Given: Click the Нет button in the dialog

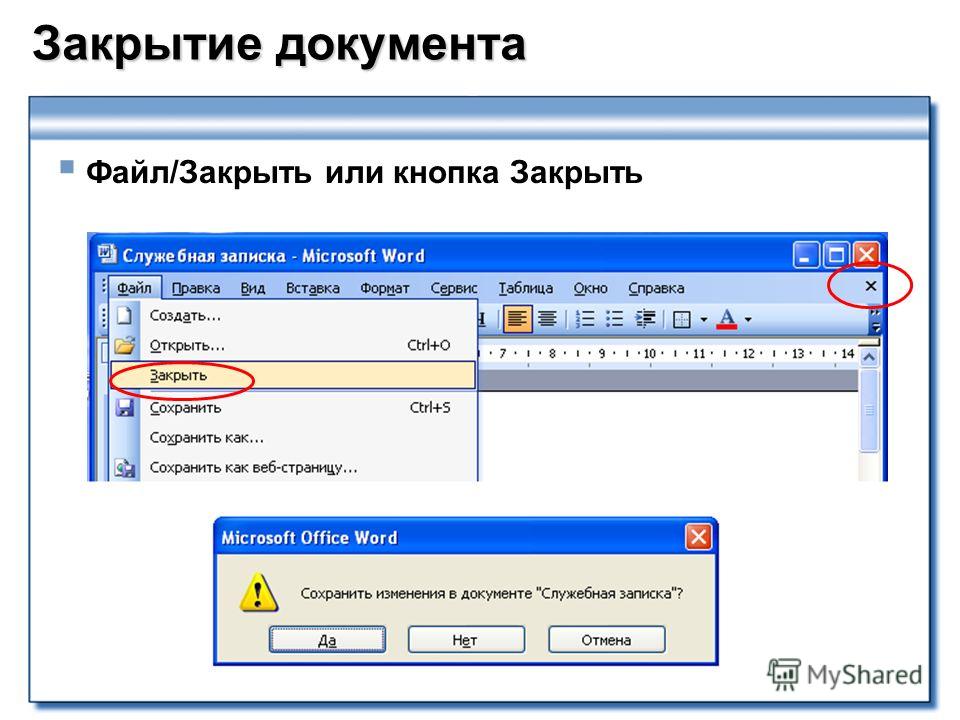Looking at the screenshot, I should click(466, 640).
